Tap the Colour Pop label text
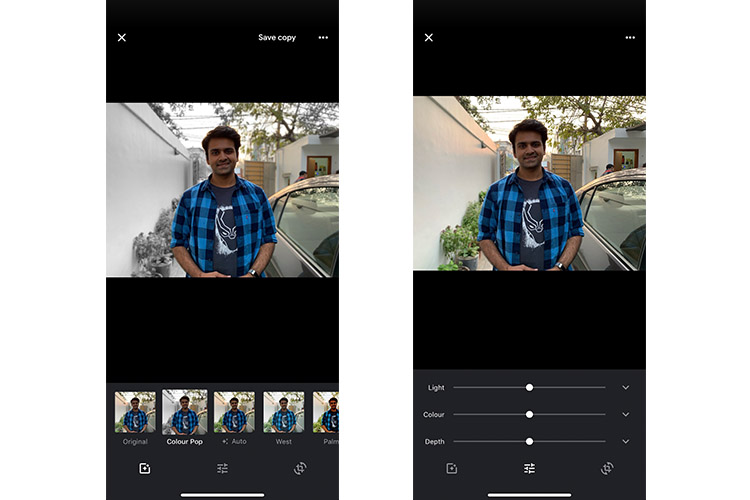 (185, 442)
